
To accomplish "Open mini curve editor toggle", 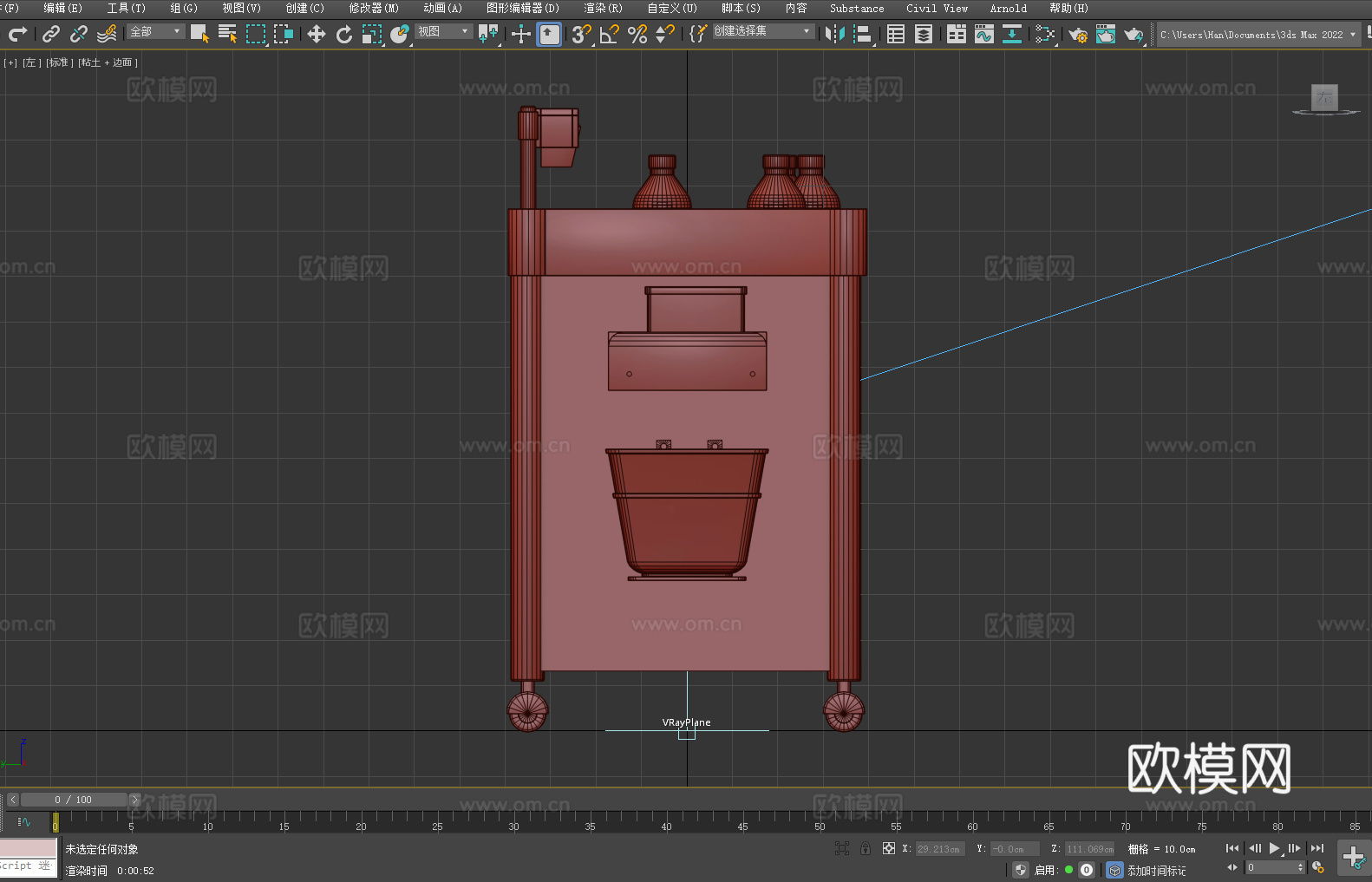I will coord(24,821).
